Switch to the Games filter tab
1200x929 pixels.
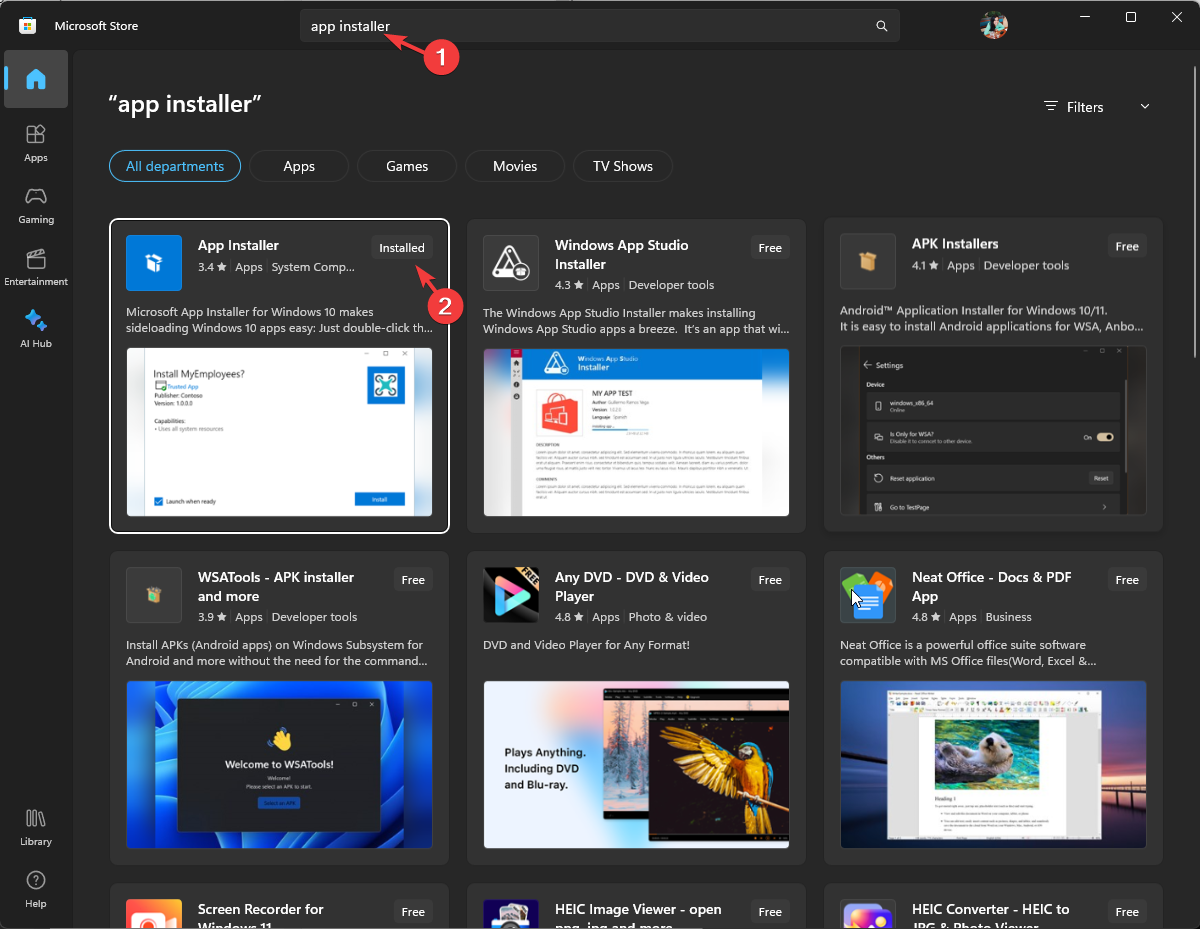point(406,165)
